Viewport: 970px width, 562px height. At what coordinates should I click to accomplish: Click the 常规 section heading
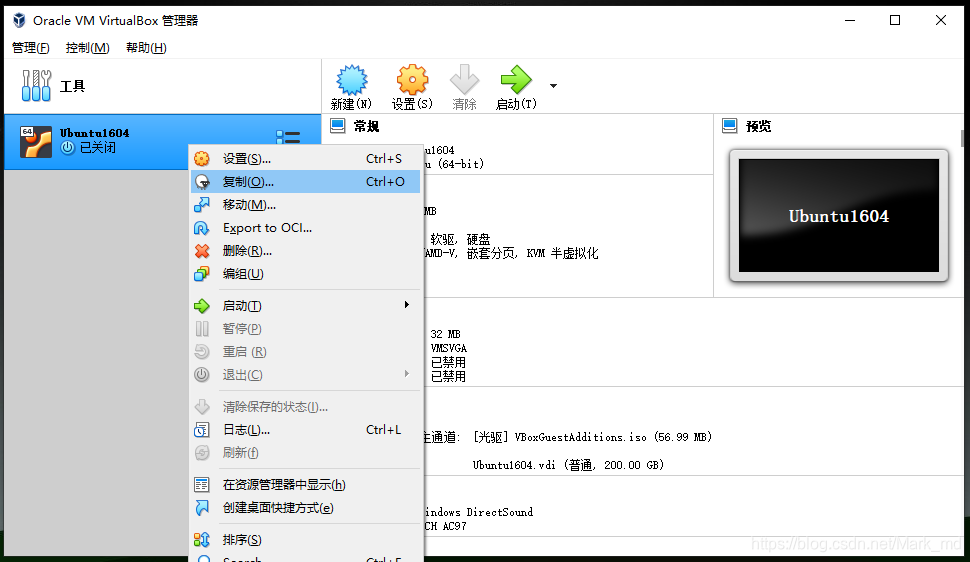click(x=366, y=126)
